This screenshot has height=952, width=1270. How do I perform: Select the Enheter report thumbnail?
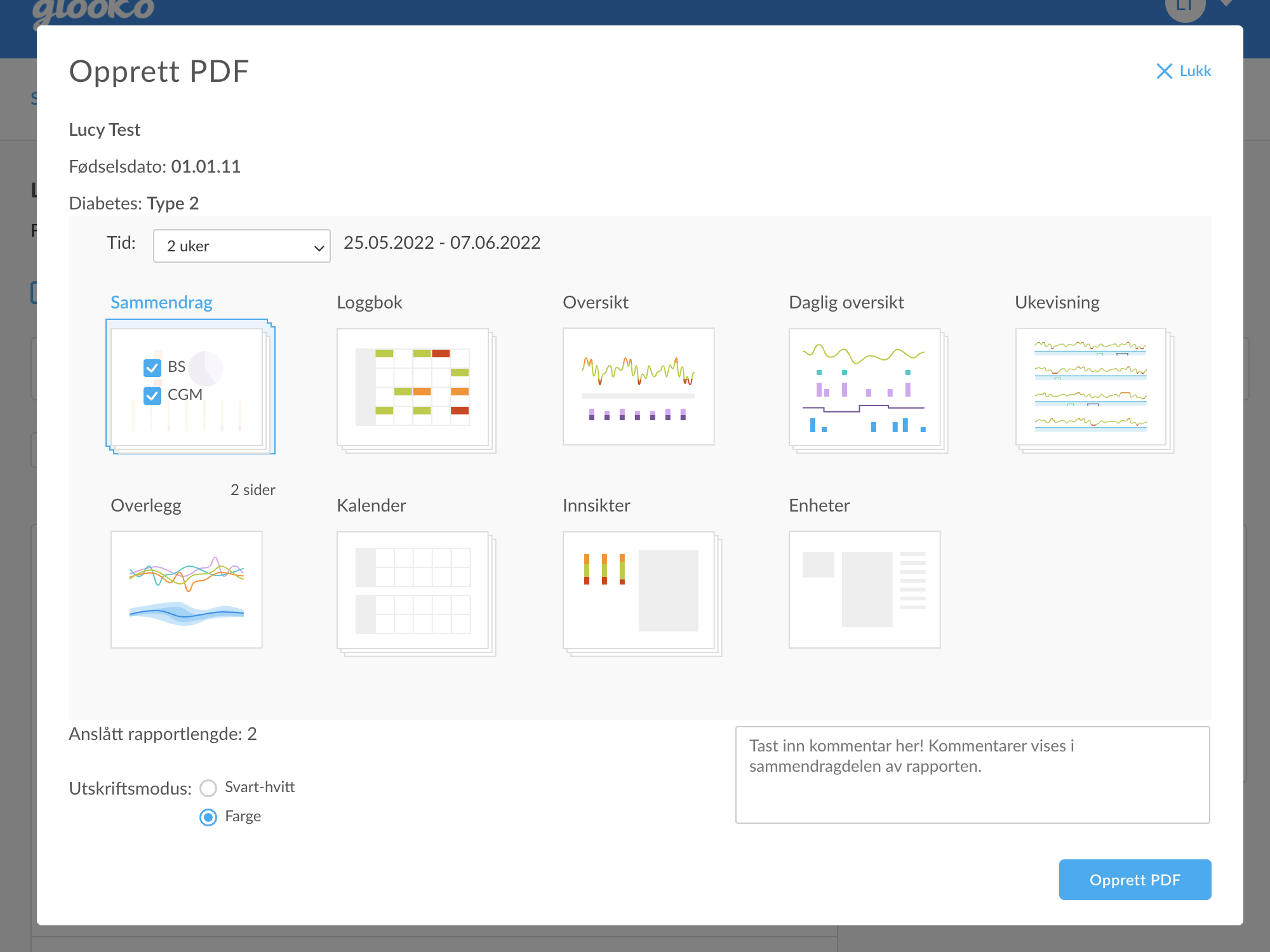pos(864,590)
